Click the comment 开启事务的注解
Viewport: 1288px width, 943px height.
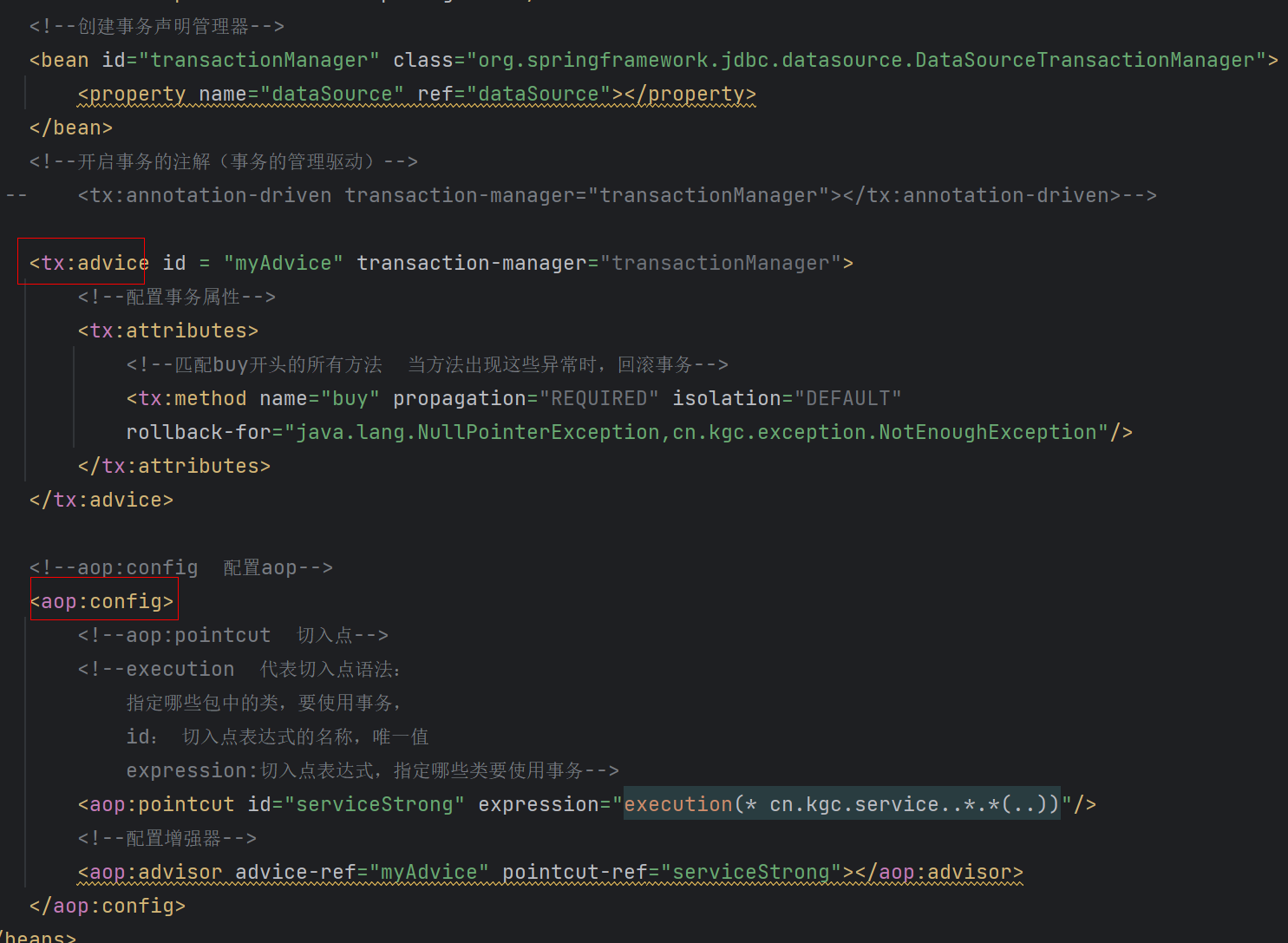click(x=224, y=161)
